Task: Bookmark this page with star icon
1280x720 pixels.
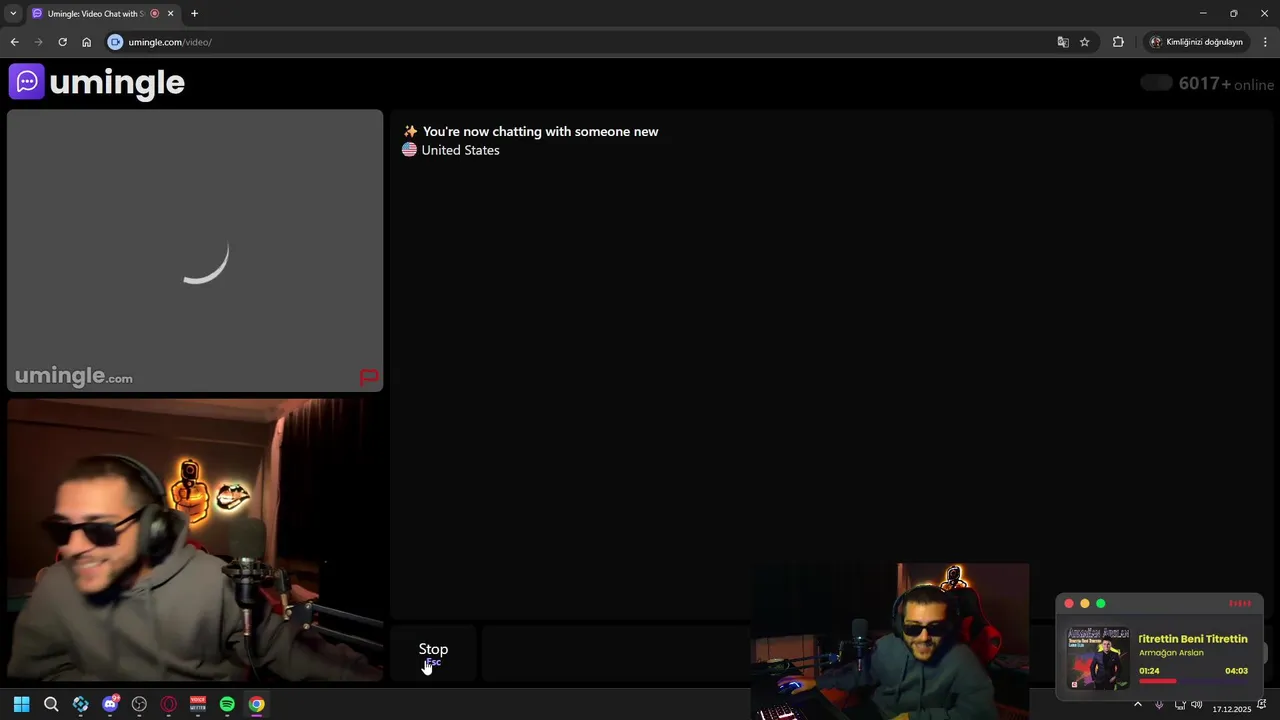Action: pos(1084,42)
